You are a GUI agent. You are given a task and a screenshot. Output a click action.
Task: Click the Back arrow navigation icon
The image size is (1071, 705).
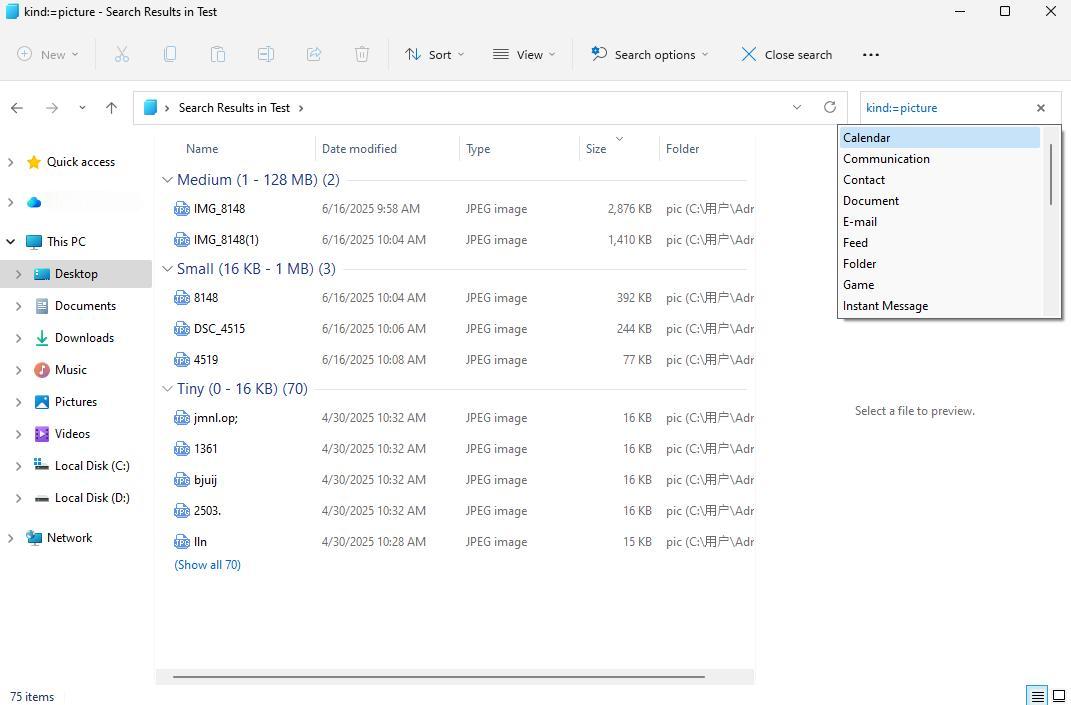click(x=17, y=108)
